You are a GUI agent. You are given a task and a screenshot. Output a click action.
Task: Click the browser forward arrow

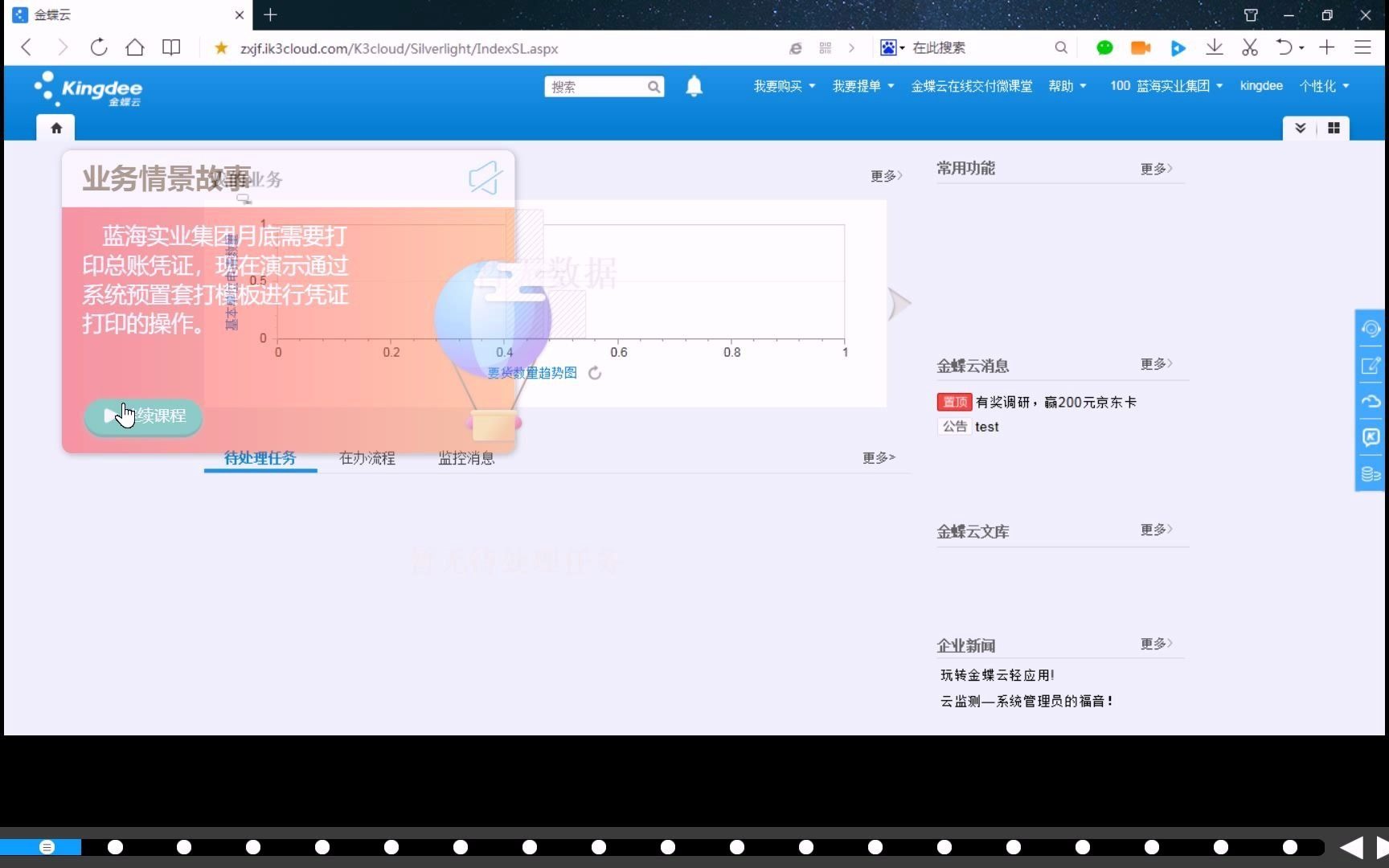(63, 47)
